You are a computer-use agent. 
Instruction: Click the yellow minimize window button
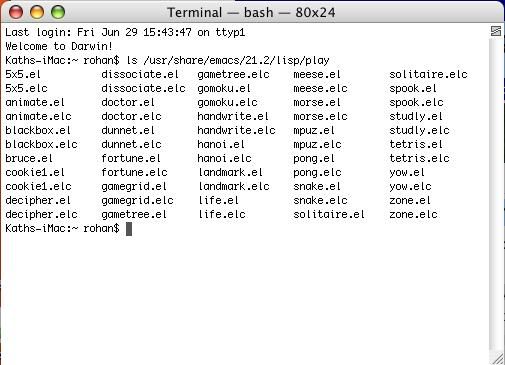[x=37, y=12]
